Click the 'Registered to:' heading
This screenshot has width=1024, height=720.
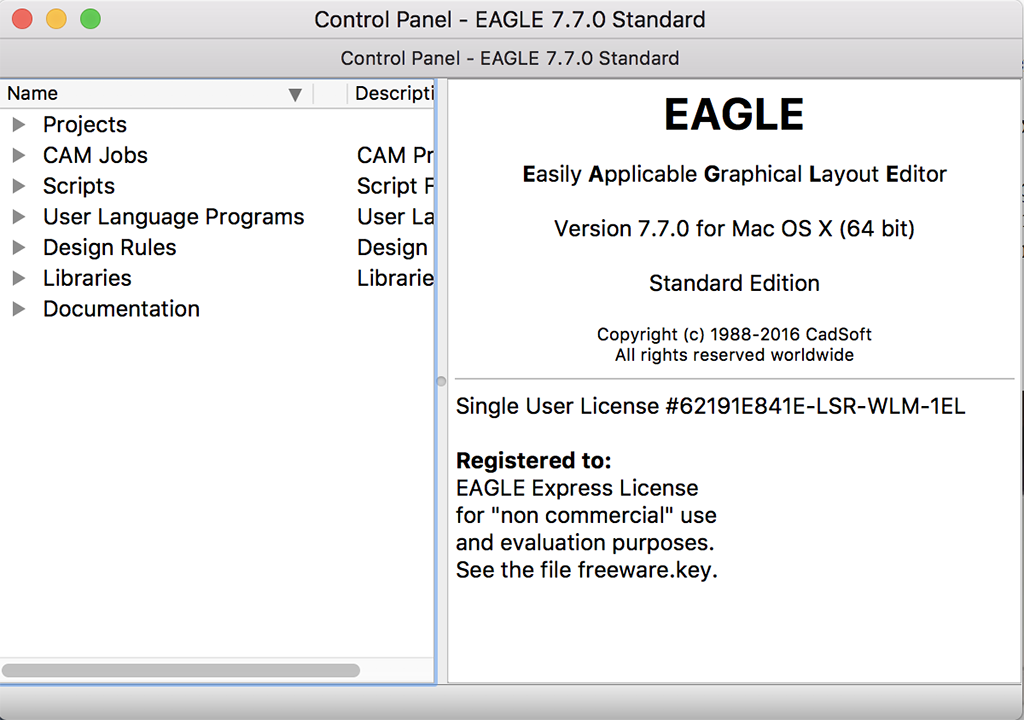pos(534,461)
